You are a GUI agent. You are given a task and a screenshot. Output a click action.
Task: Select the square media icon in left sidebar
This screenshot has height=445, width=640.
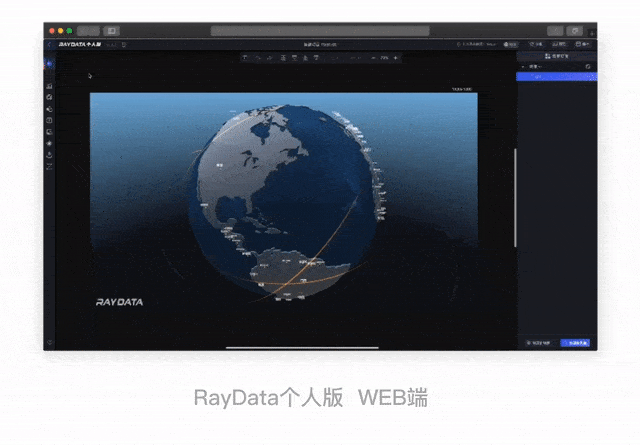pos(49,120)
